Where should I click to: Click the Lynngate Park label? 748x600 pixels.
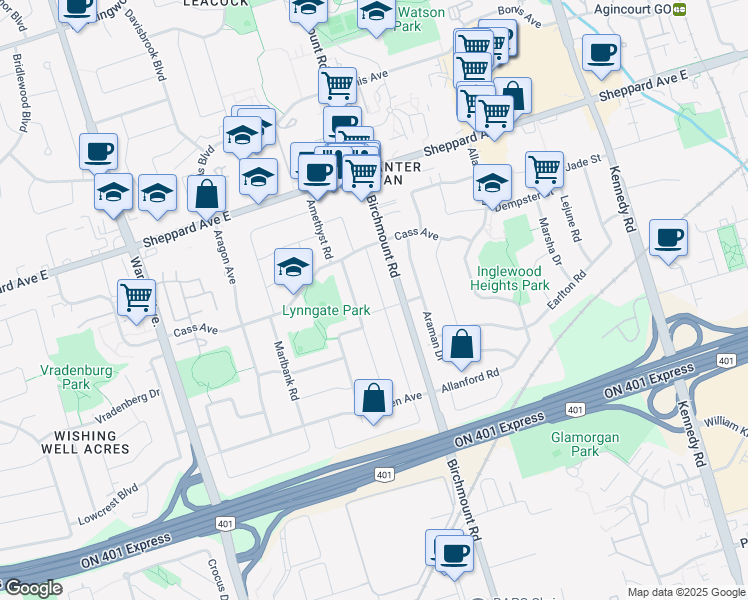(x=326, y=310)
